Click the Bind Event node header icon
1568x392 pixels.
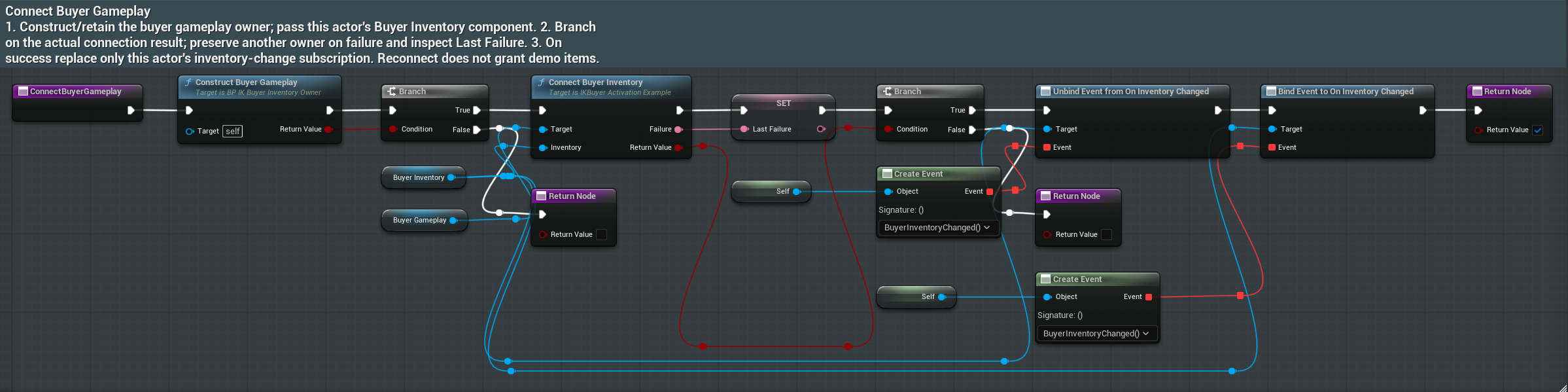(x=1271, y=92)
